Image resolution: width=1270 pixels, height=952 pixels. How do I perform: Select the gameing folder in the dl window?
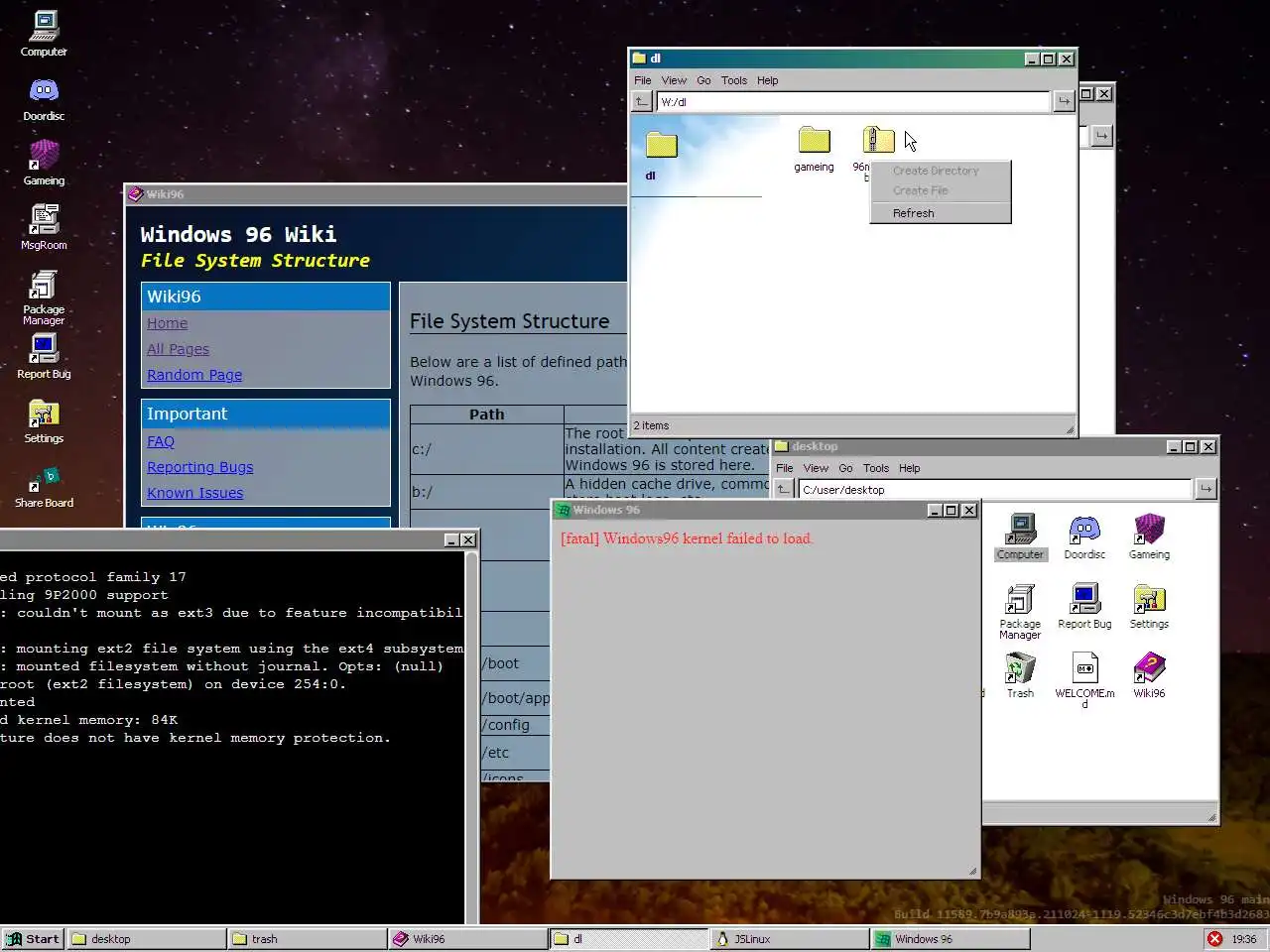[814, 149]
